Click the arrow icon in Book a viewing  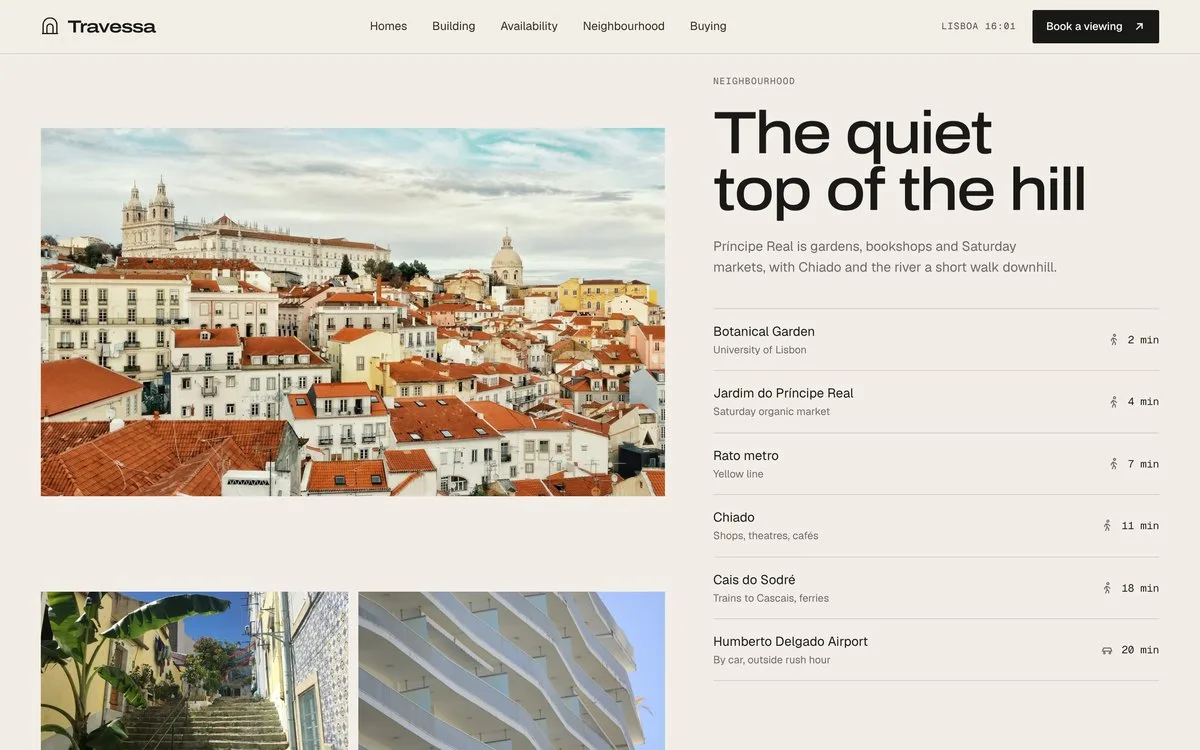click(x=1139, y=27)
